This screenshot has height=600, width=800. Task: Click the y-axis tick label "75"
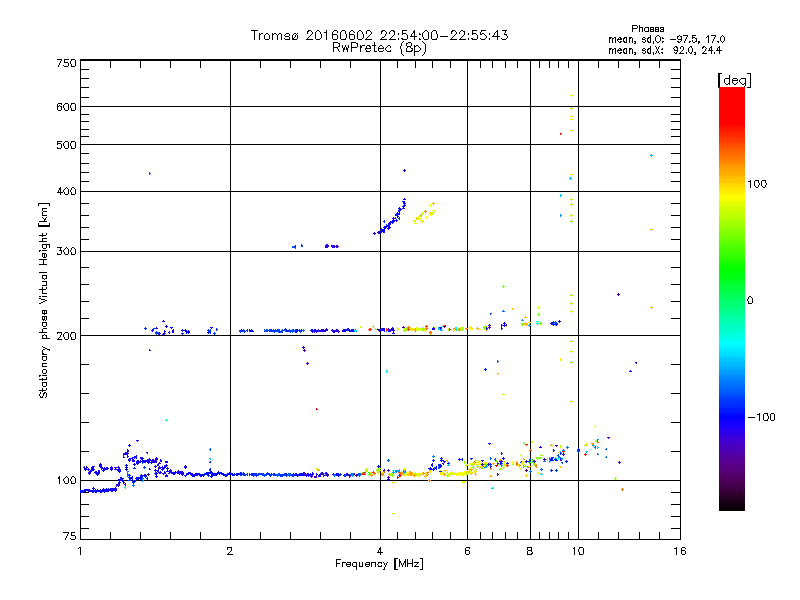[70, 536]
